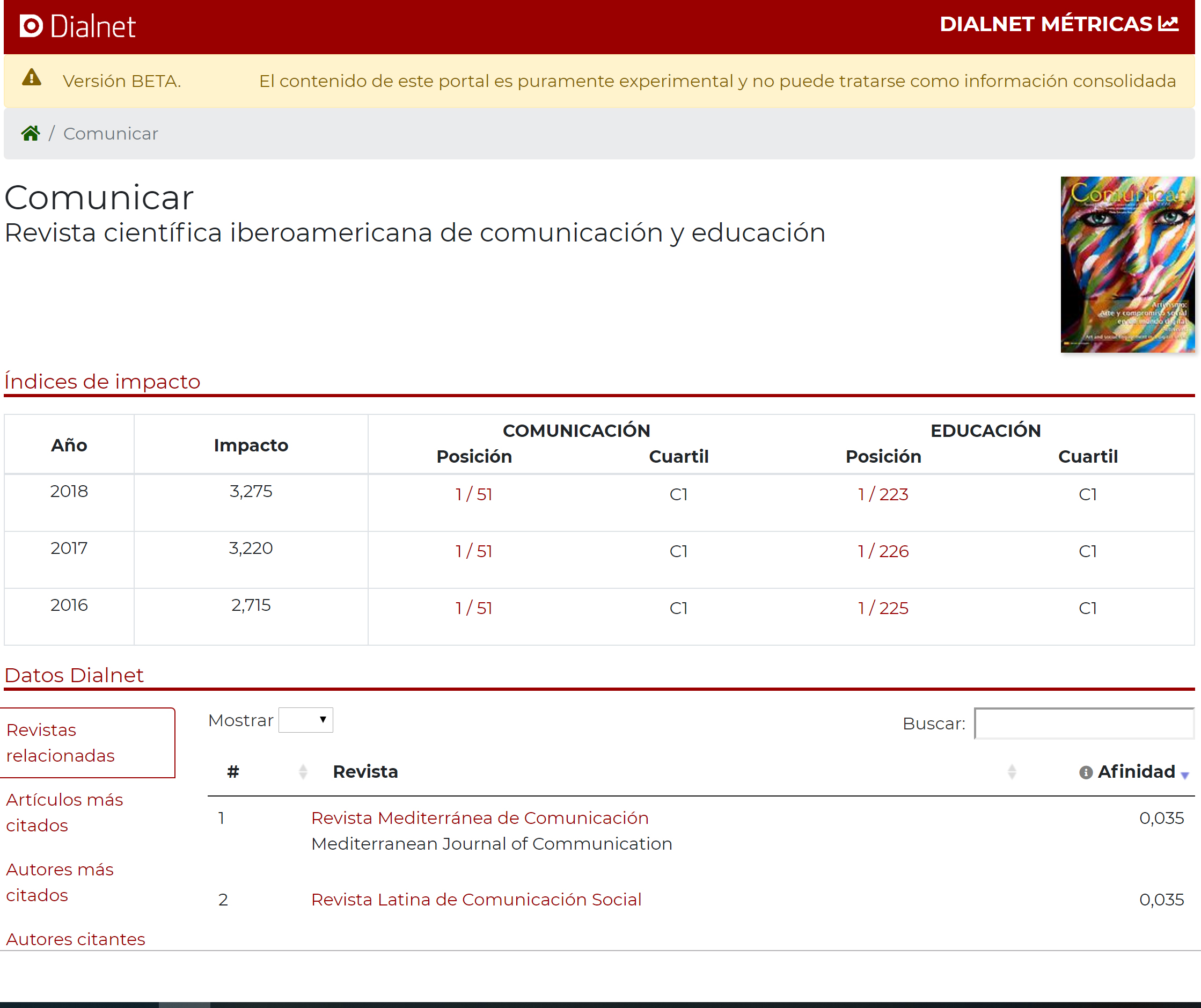Open 2018 Comunicación position 1 / 51
This screenshot has width=1201, height=1008.
pos(473,494)
